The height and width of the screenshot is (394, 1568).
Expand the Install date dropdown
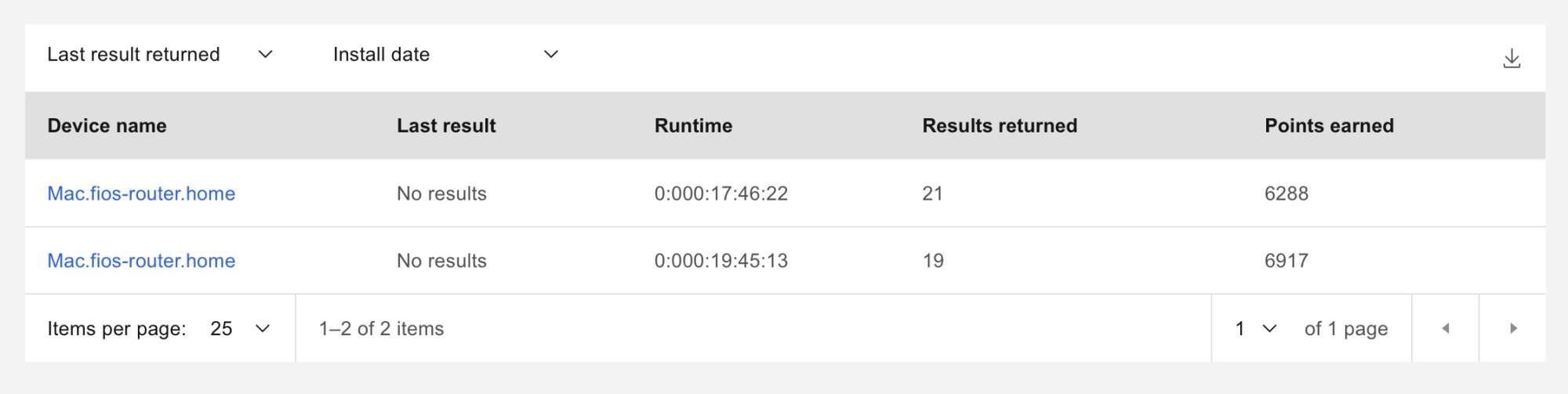click(445, 54)
